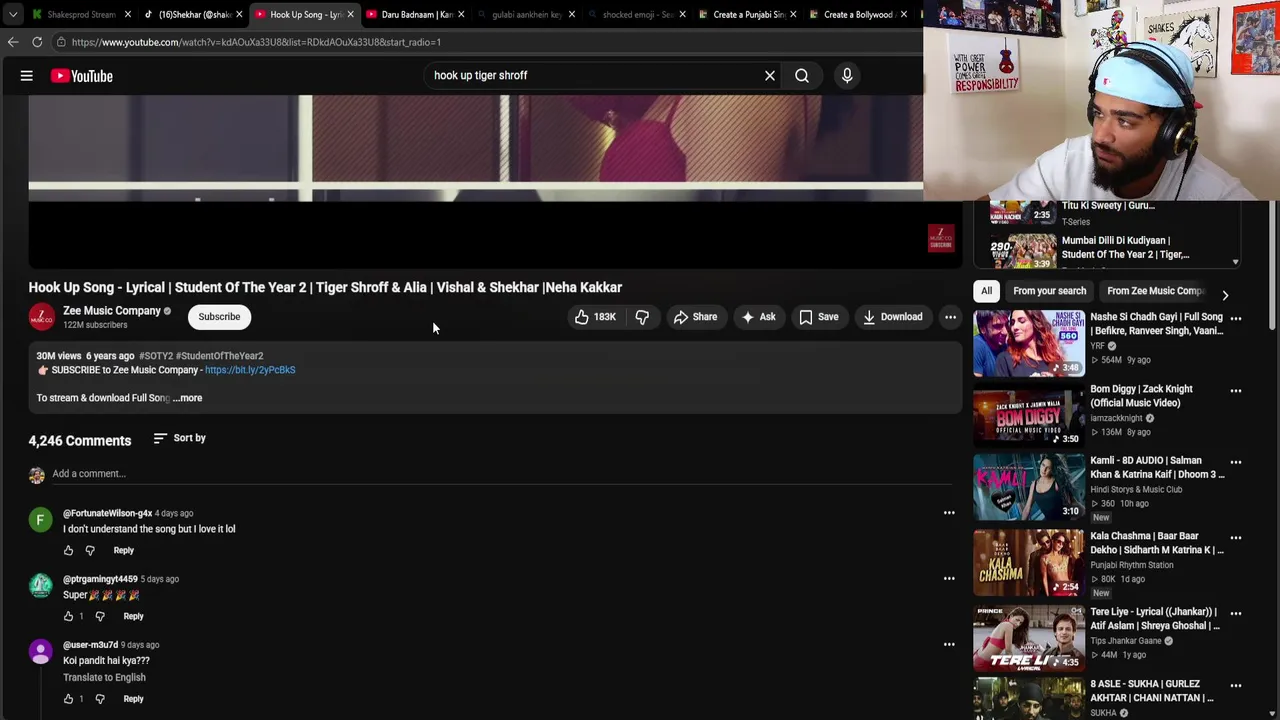Like the Hook Up Song video
Screen dimensions: 1280x720
595,317
